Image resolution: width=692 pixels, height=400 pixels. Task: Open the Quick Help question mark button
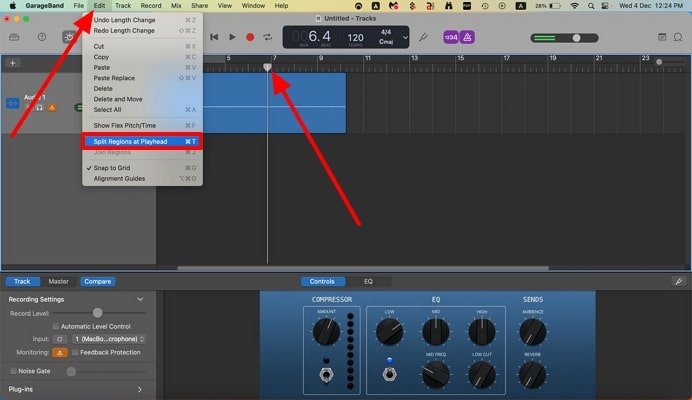(42, 37)
